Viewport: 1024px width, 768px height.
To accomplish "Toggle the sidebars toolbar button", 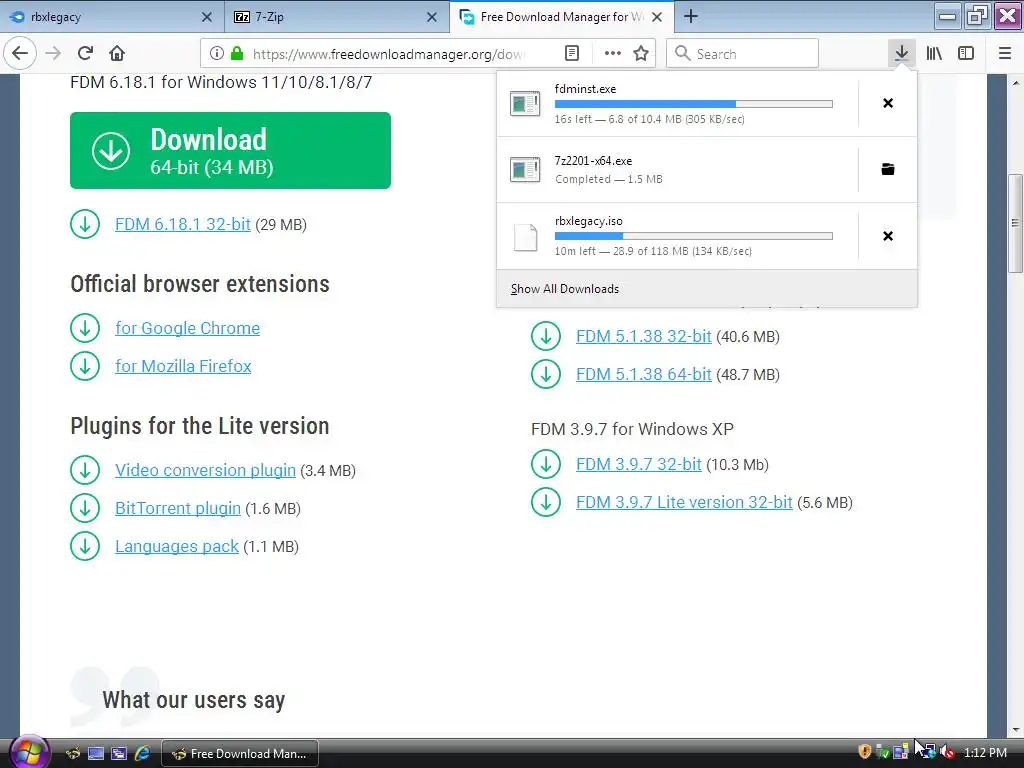I will (966, 54).
